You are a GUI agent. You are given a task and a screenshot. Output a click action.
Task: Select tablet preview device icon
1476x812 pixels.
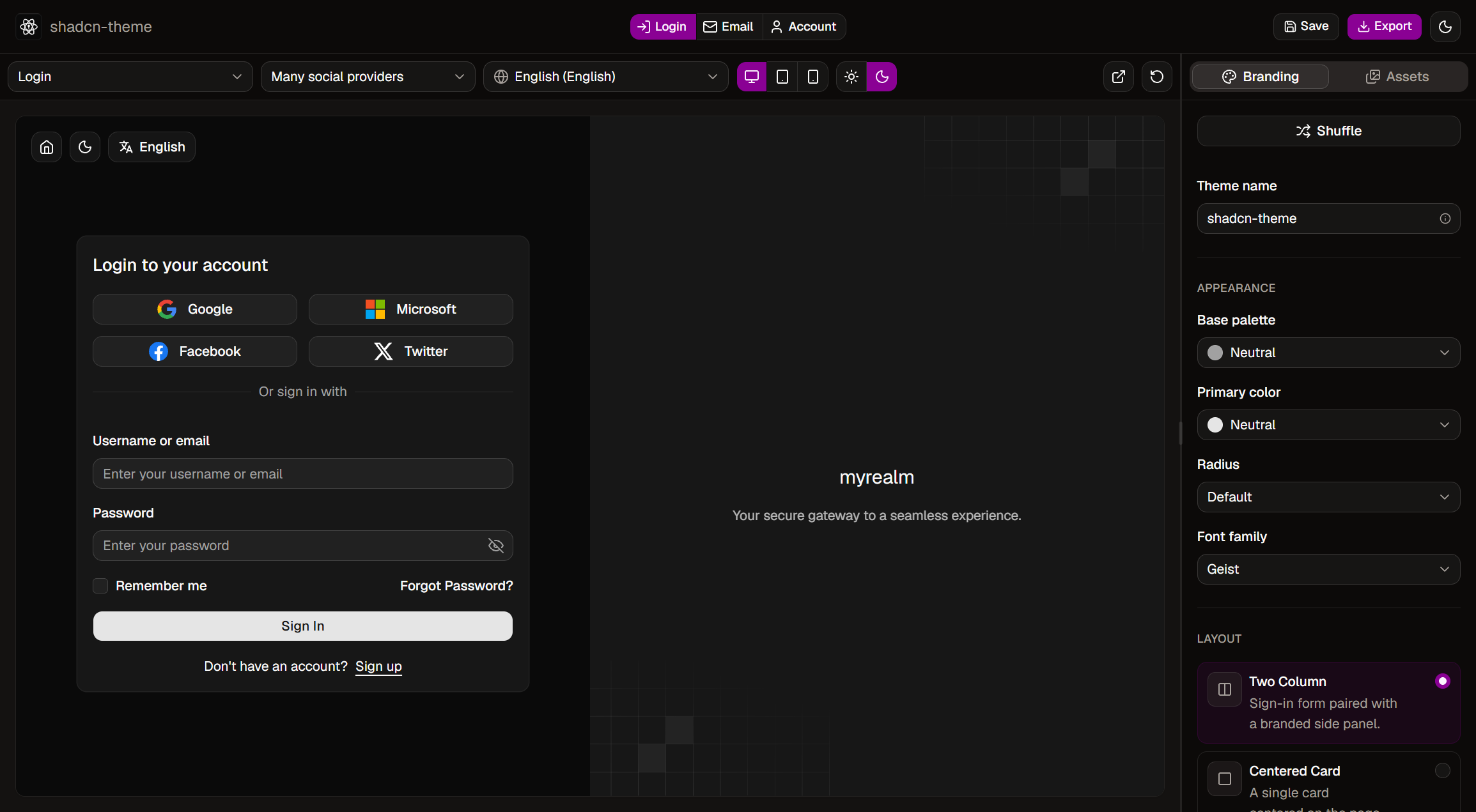[x=782, y=77]
